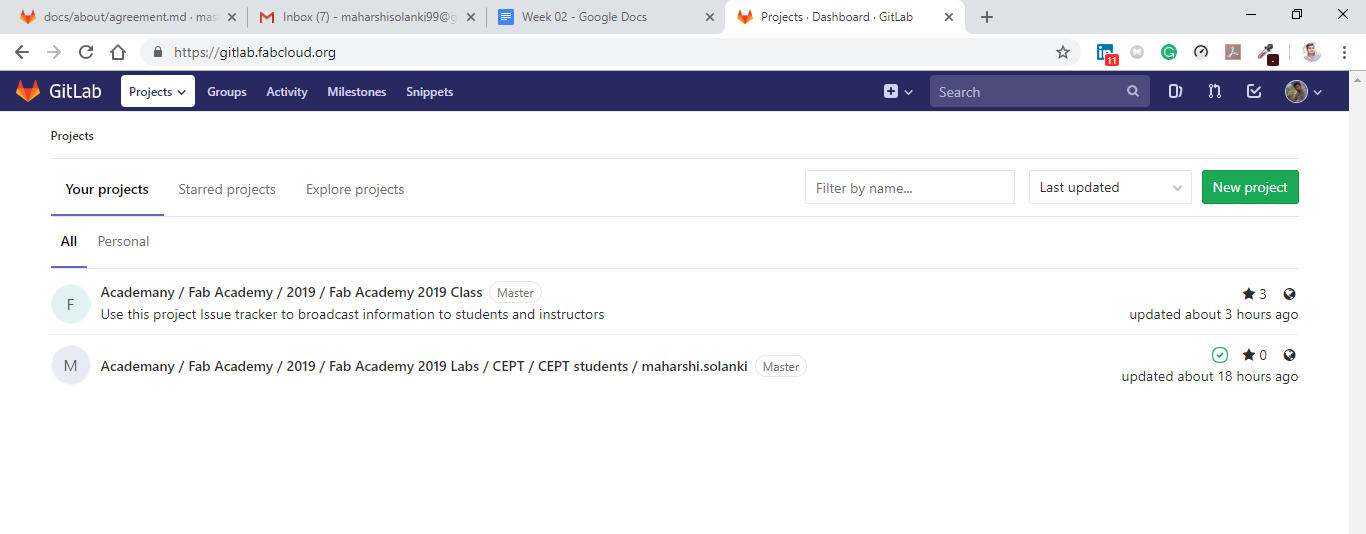Switch to Starred projects tab
The width and height of the screenshot is (1366, 534).
pos(227,189)
